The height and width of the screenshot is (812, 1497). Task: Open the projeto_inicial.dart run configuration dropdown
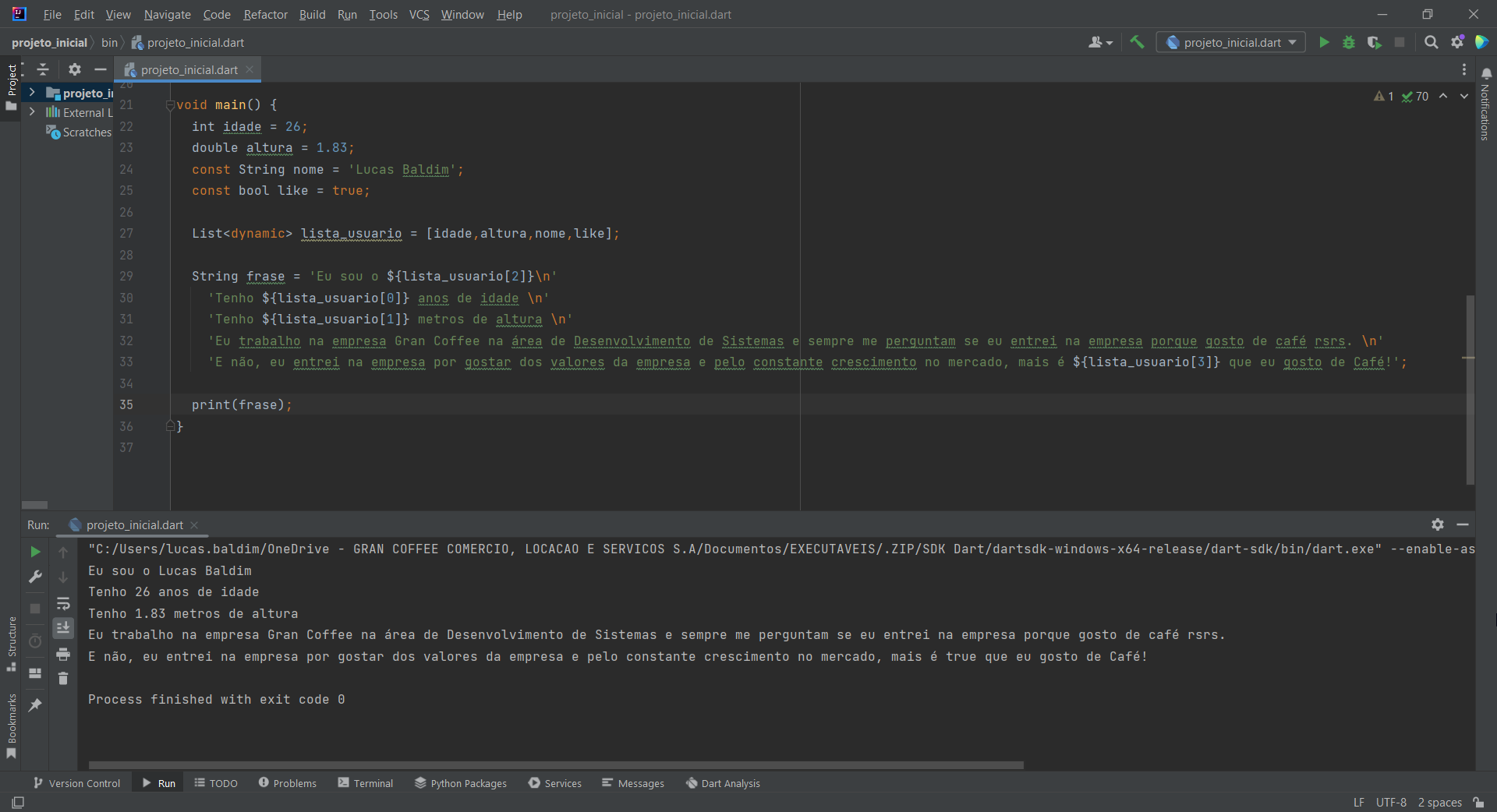point(1231,42)
